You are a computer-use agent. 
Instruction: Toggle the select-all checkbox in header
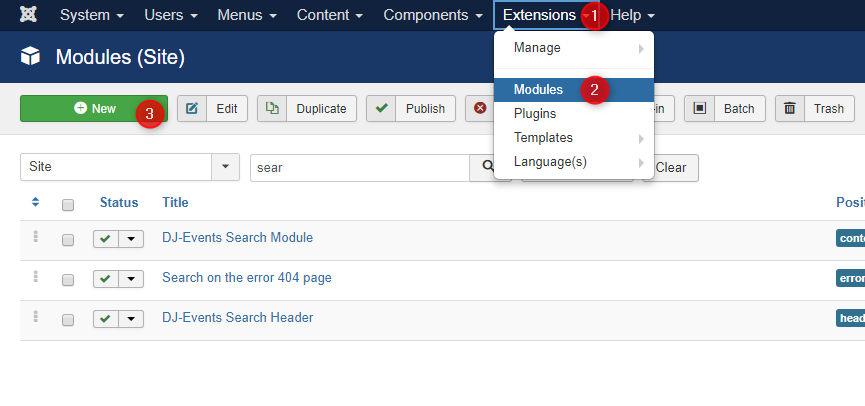click(x=68, y=205)
